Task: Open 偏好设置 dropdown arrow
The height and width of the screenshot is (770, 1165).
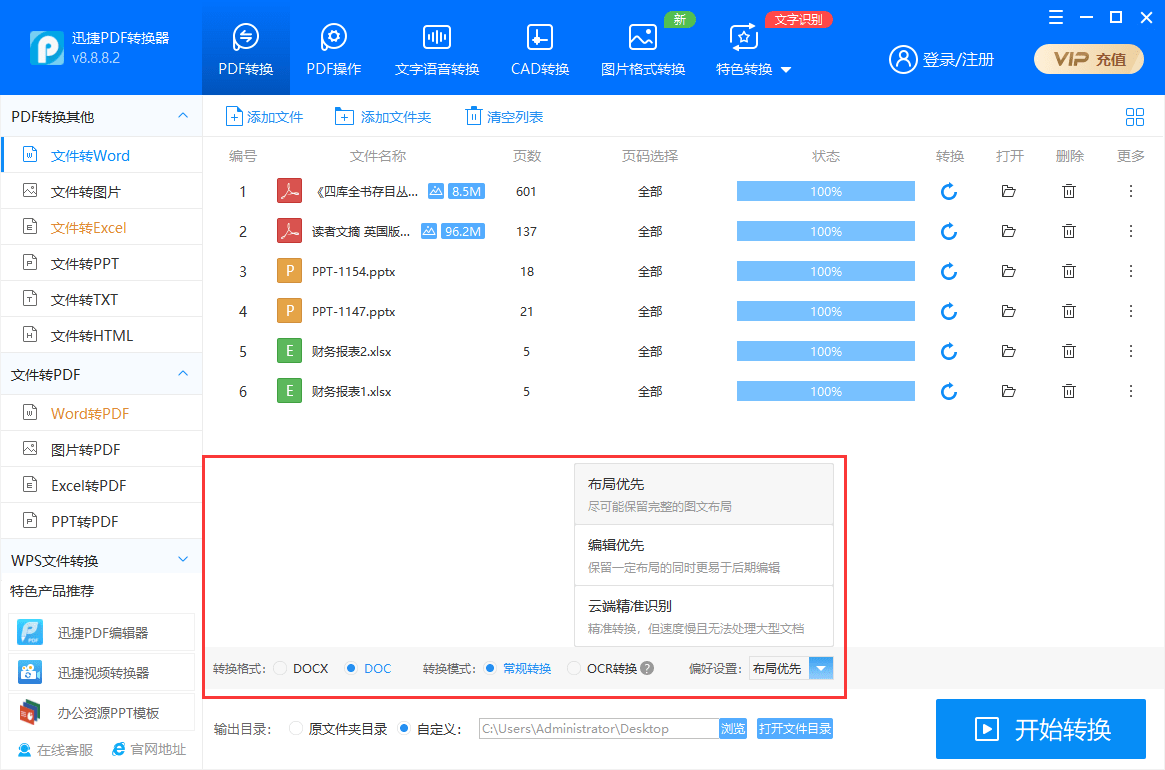Action: (820, 668)
